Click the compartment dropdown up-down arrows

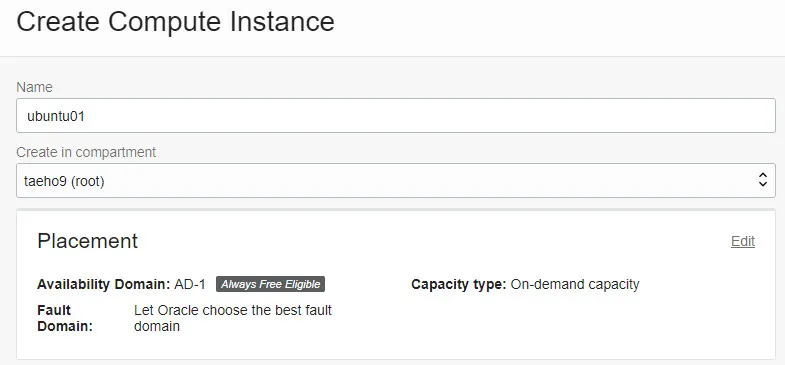tap(762, 180)
